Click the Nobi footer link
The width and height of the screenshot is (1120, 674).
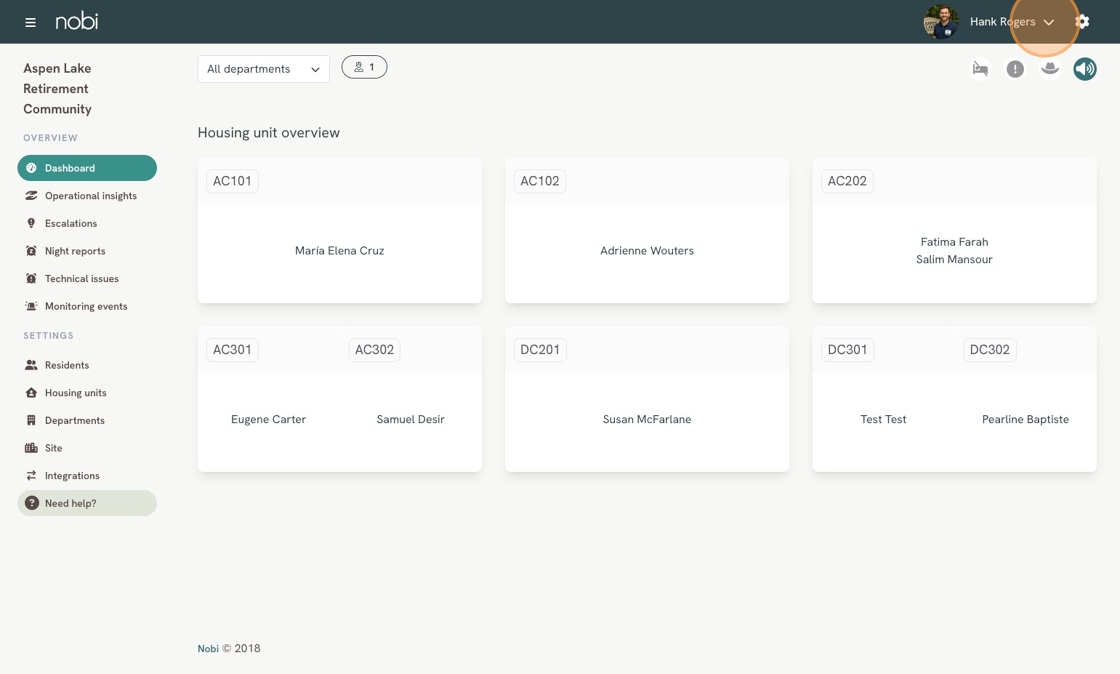tap(207, 649)
